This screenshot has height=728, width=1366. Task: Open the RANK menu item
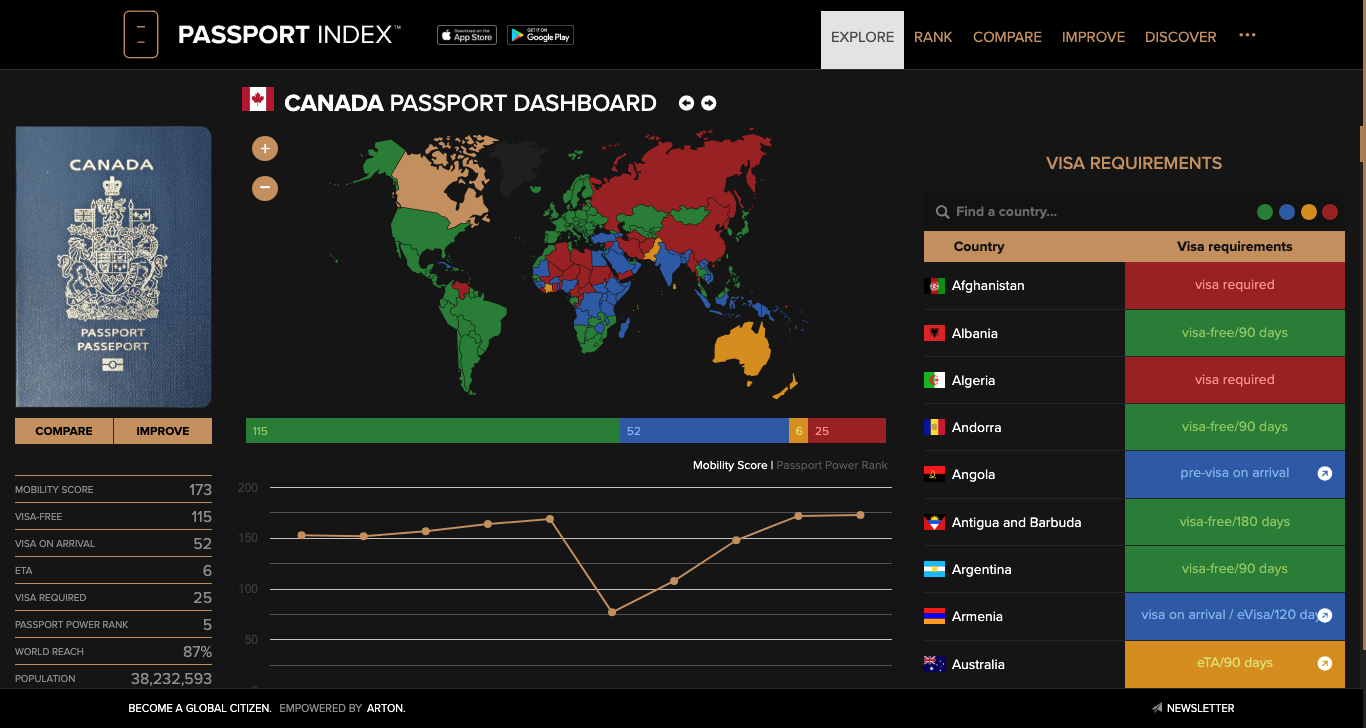coord(933,37)
